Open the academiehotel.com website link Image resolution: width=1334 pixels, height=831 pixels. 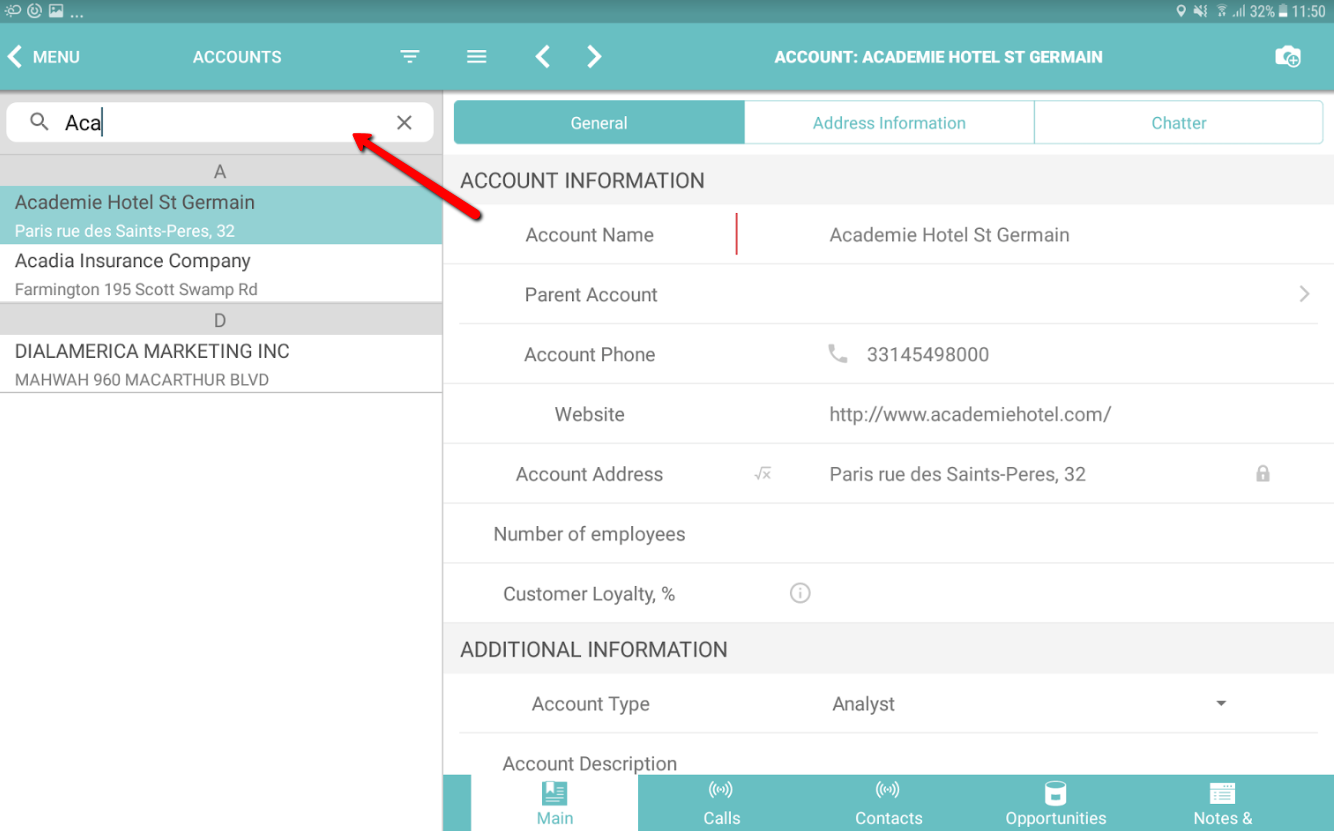click(970, 414)
